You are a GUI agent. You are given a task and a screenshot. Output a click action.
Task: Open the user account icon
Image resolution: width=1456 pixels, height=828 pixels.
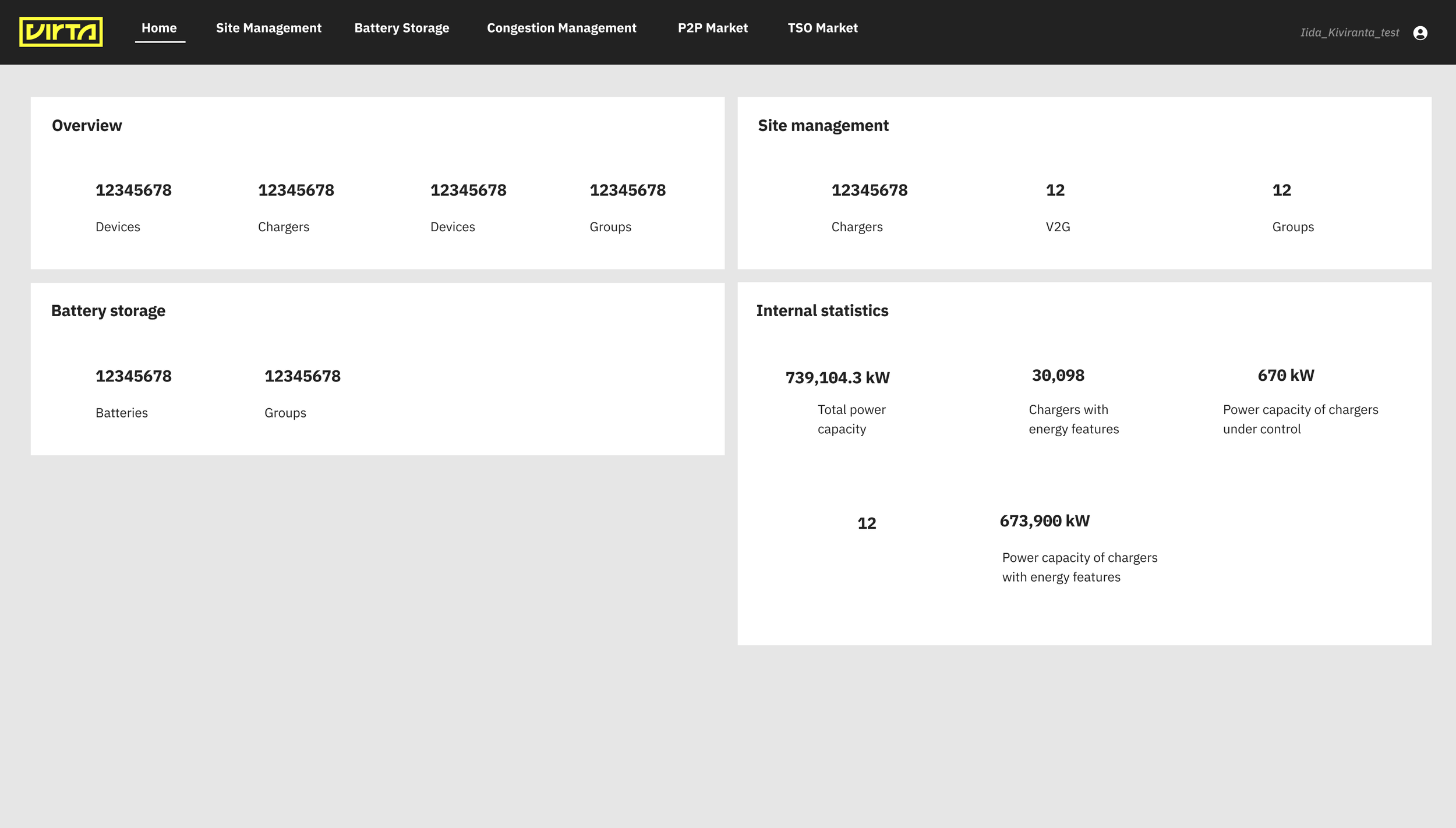[1420, 33]
